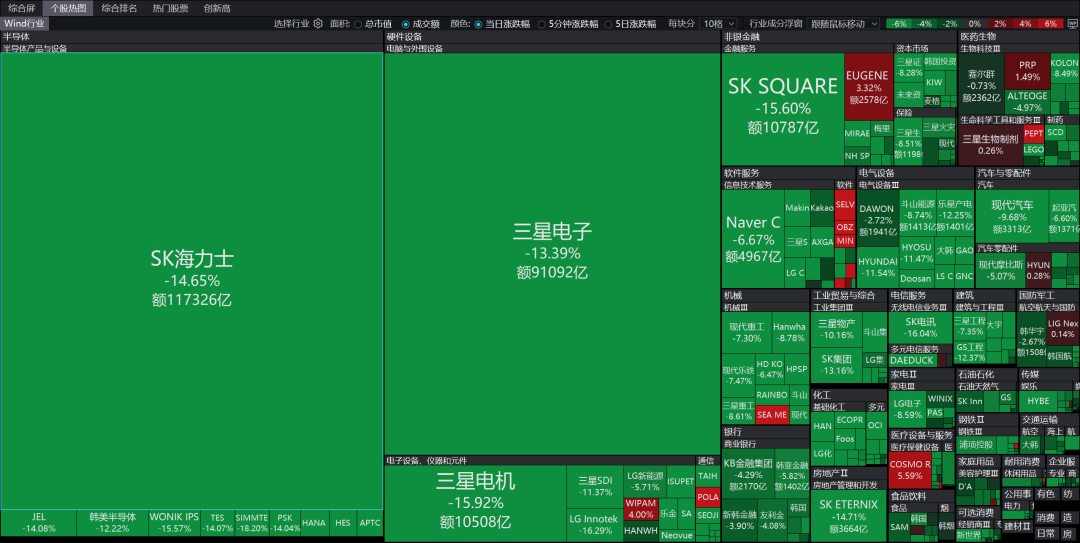
Task: Select the 三星物产 tile
Action: pyautogui.click(x=837, y=329)
